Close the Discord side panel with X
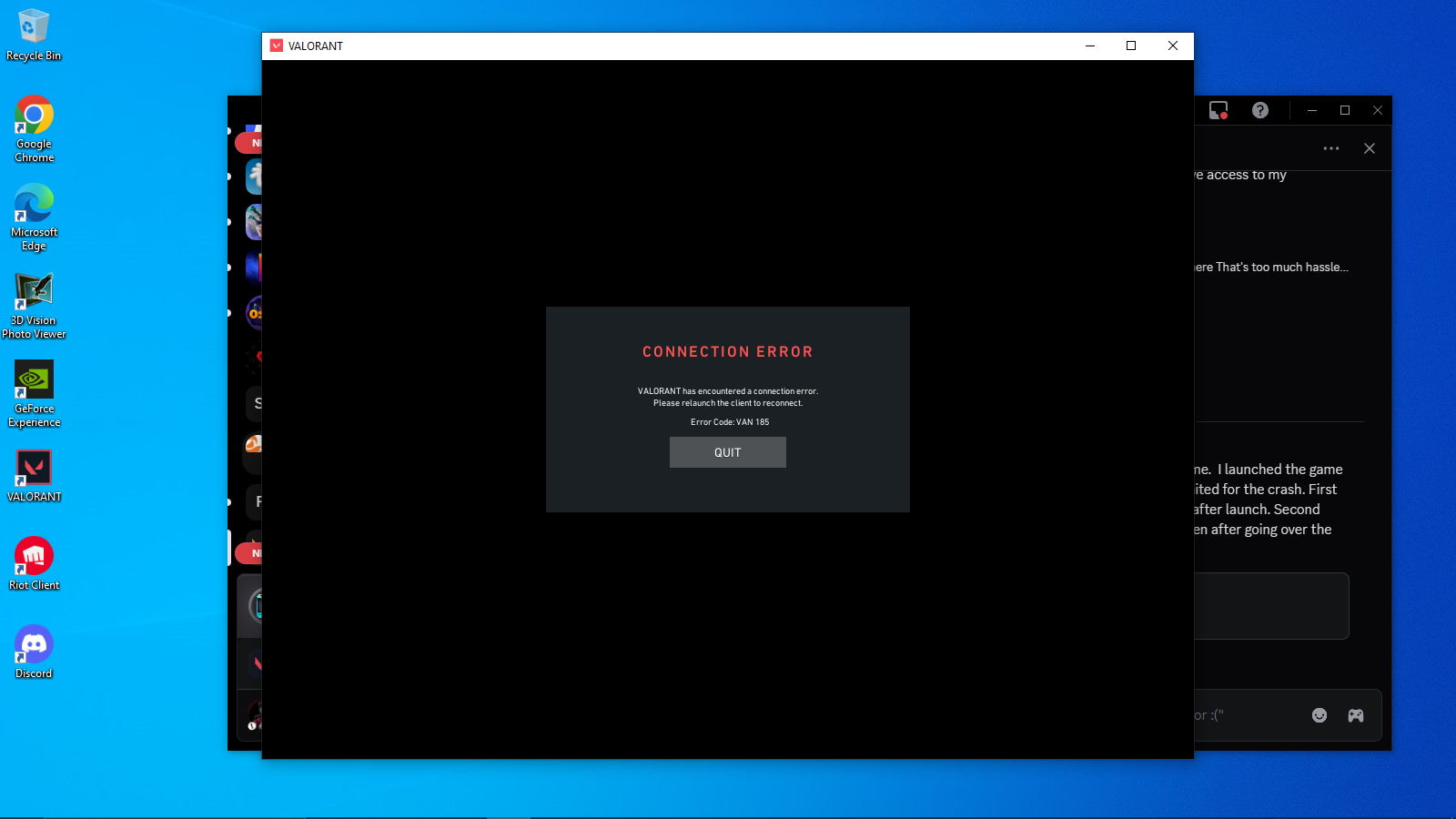Image resolution: width=1456 pixels, height=819 pixels. point(1370,148)
